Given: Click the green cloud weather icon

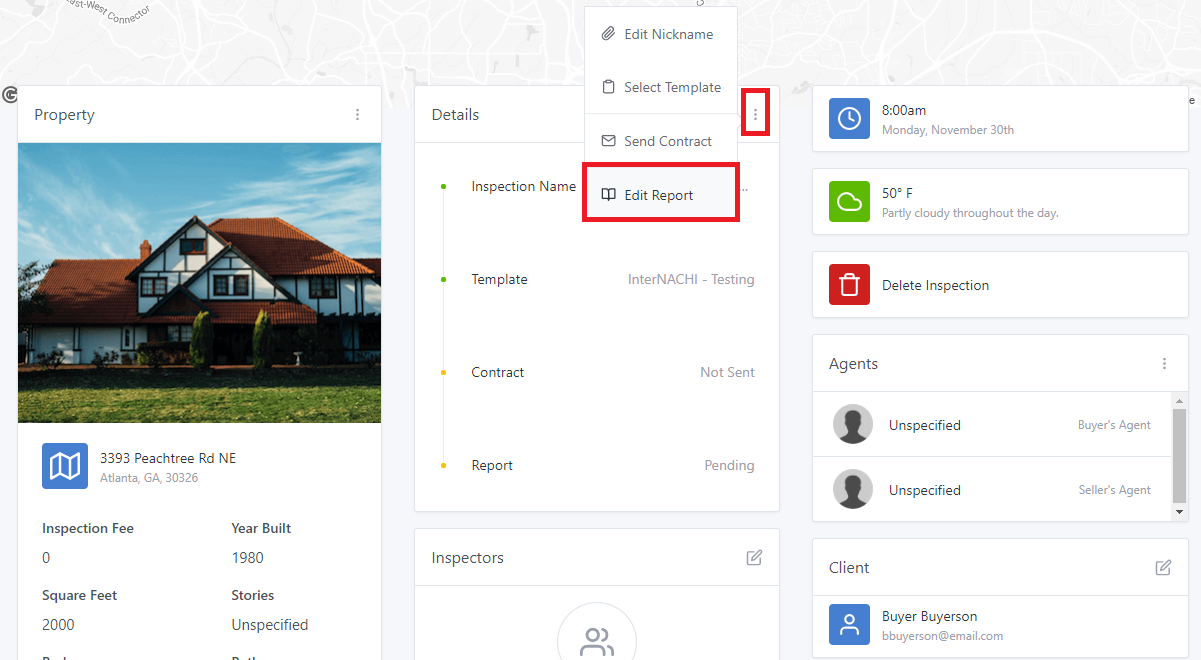Looking at the screenshot, I should (849, 202).
